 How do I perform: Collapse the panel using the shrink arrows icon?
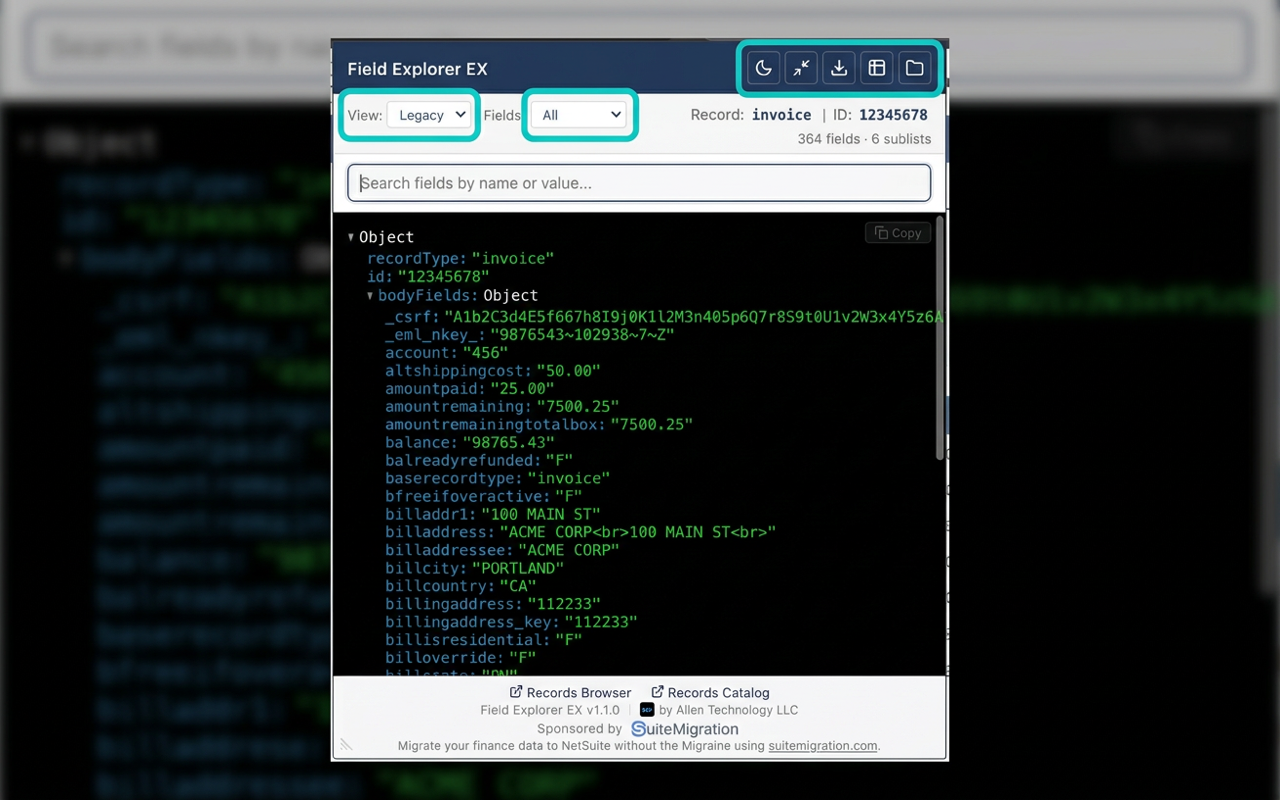(x=801, y=67)
